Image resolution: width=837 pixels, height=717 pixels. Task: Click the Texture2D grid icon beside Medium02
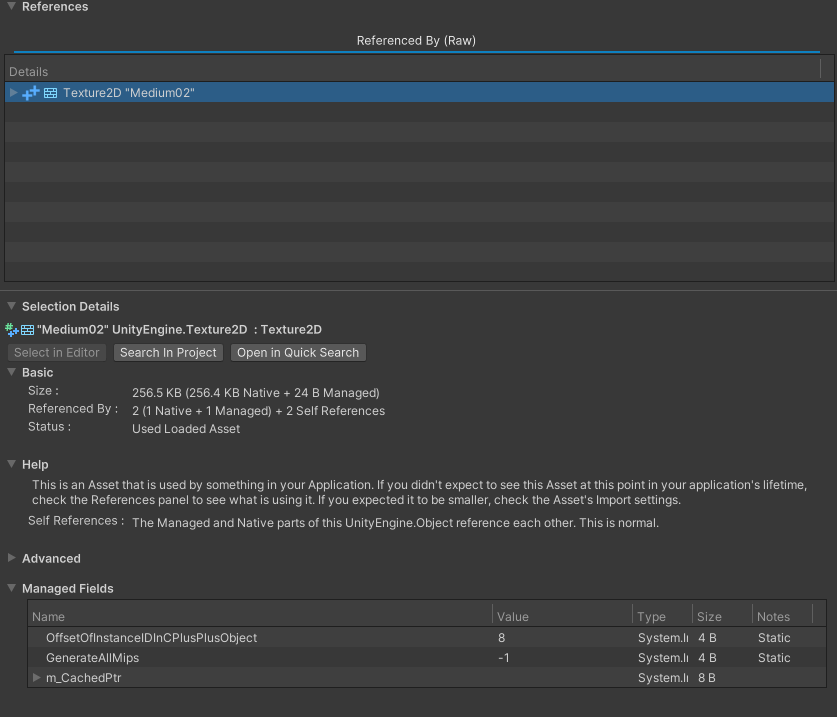click(51, 92)
